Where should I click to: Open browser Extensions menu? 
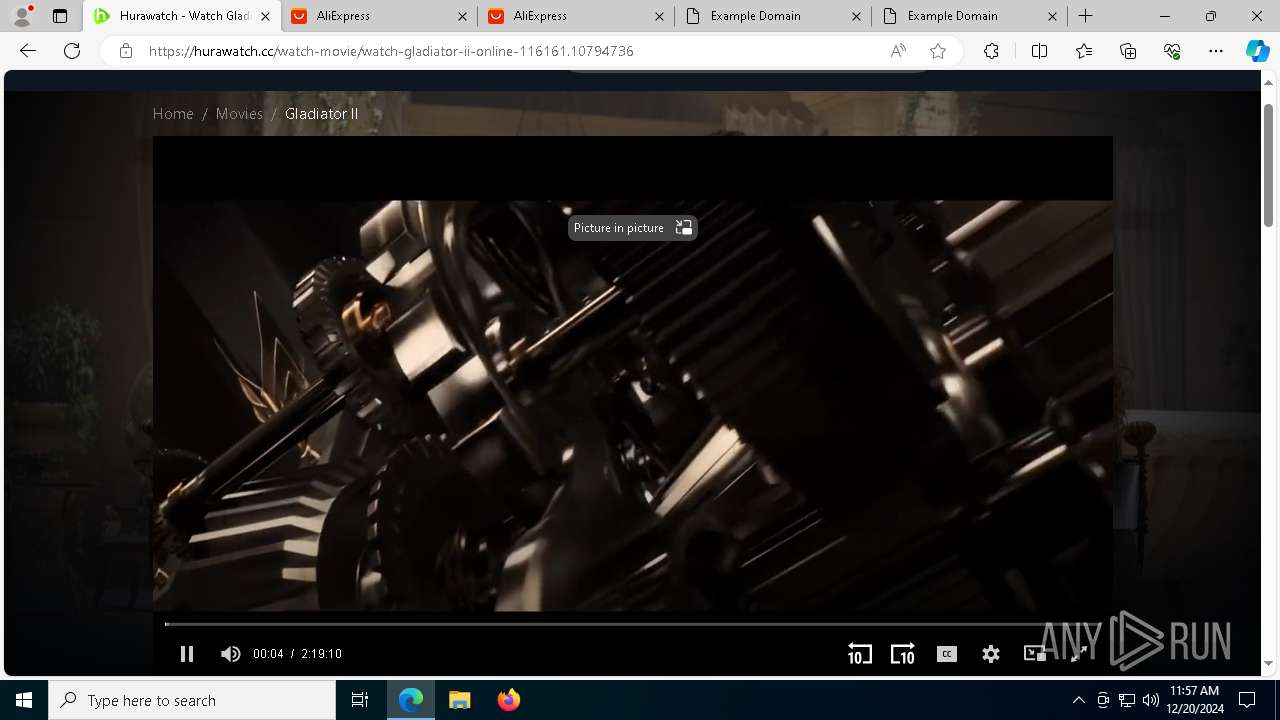point(991,51)
